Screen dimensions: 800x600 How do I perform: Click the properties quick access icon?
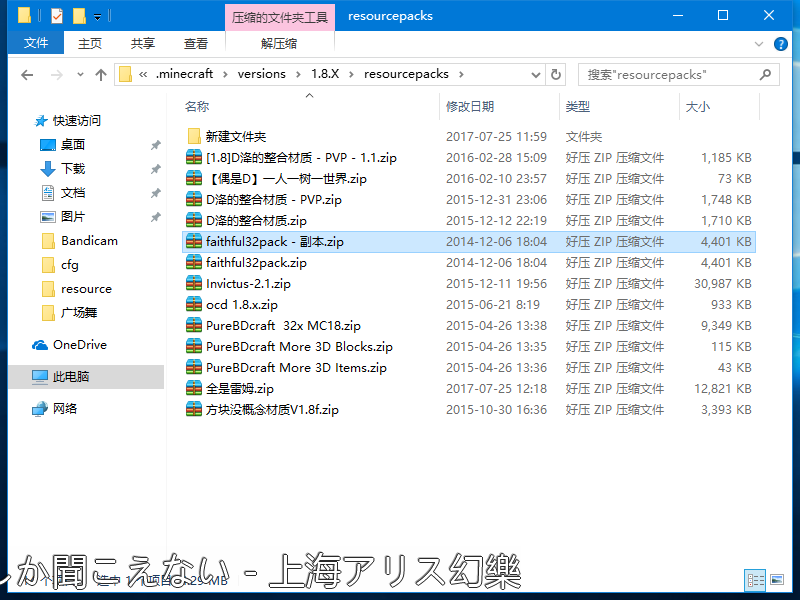(57, 16)
